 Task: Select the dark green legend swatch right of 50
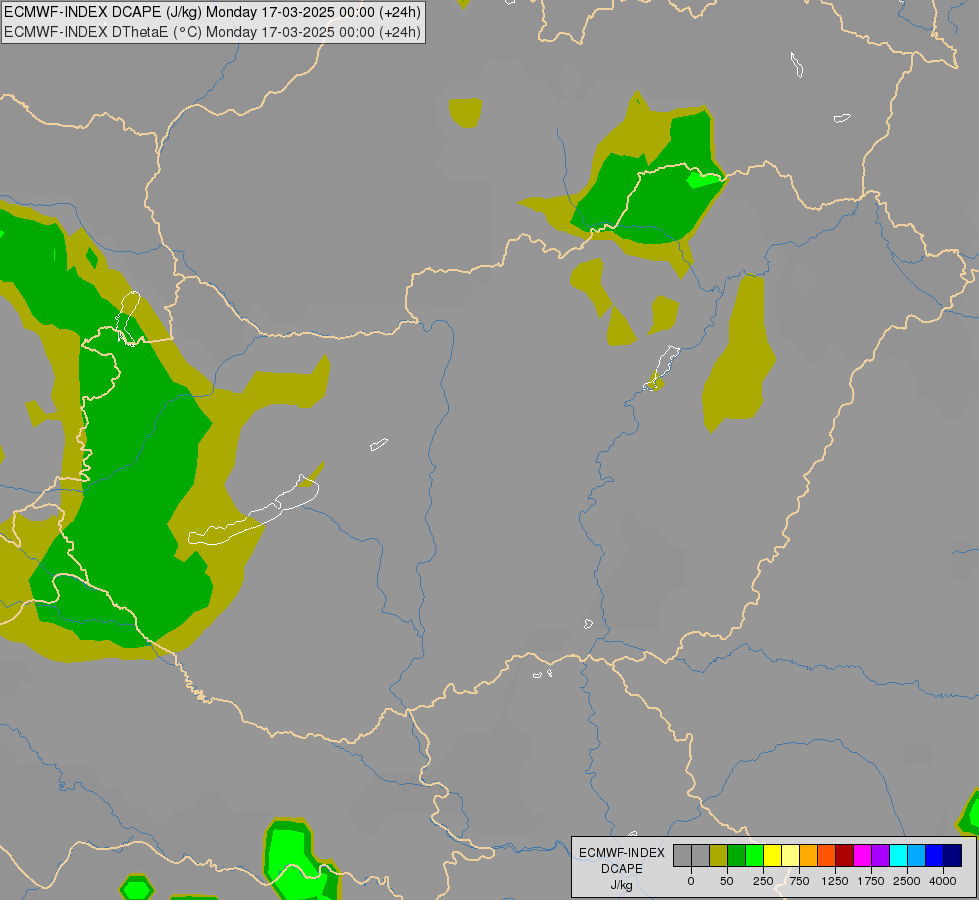click(x=736, y=856)
